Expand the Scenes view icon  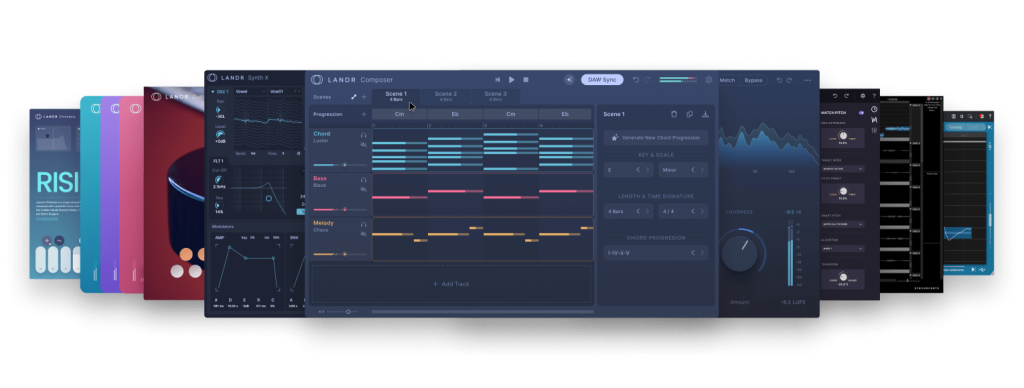[354, 97]
